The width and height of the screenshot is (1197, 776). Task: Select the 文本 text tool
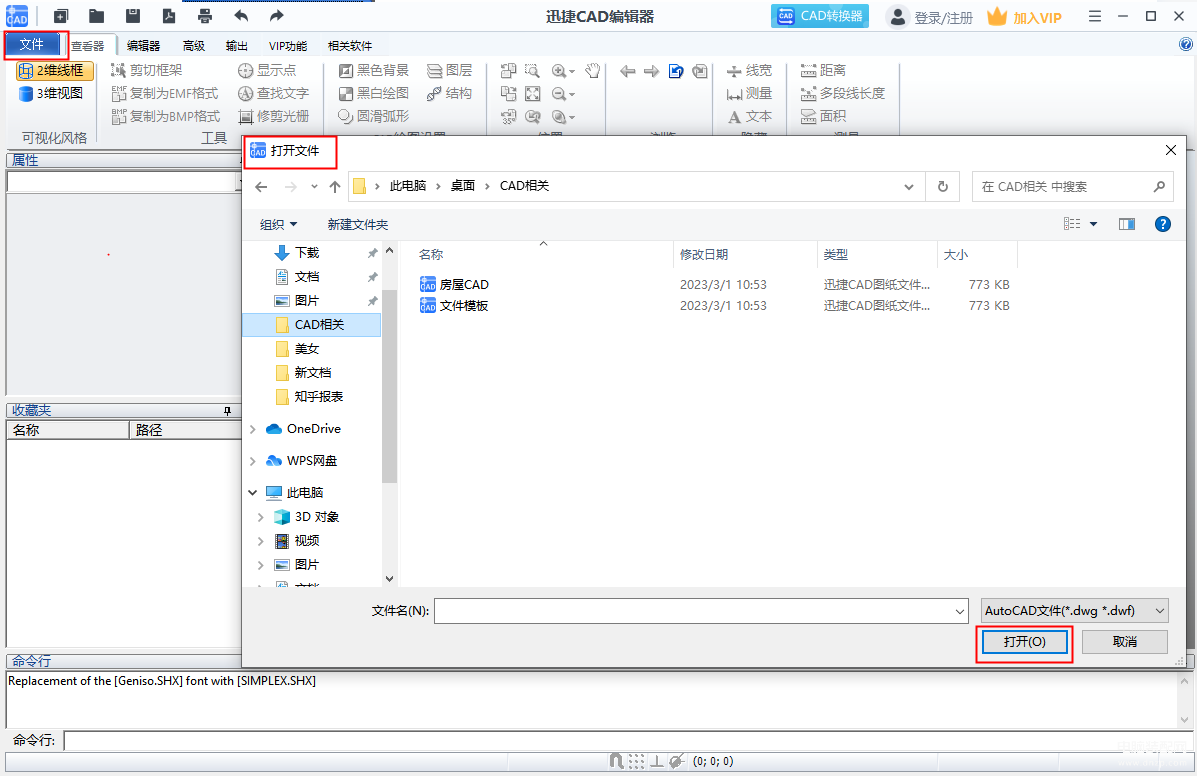(x=750, y=116)
